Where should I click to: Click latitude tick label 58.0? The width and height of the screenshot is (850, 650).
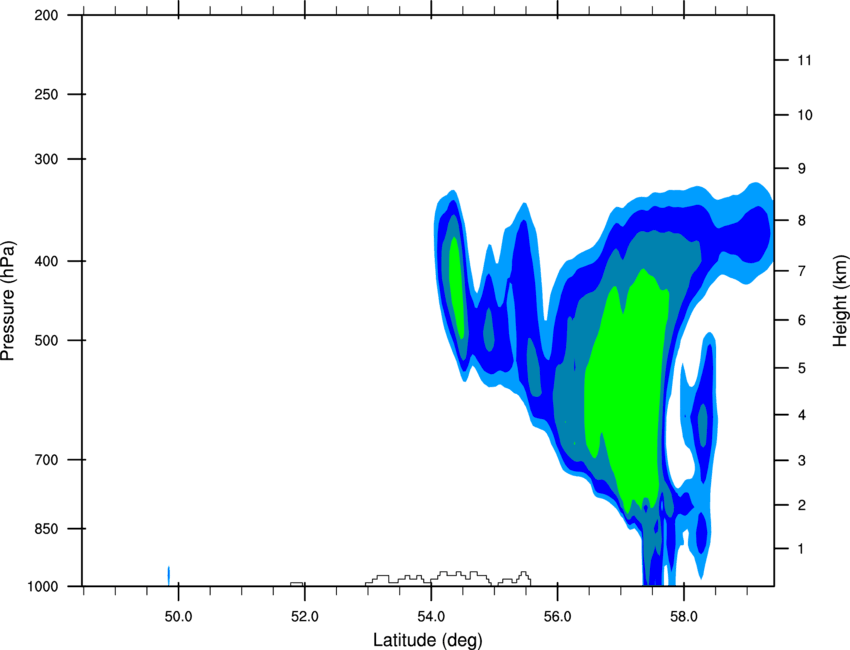[684, 617]
